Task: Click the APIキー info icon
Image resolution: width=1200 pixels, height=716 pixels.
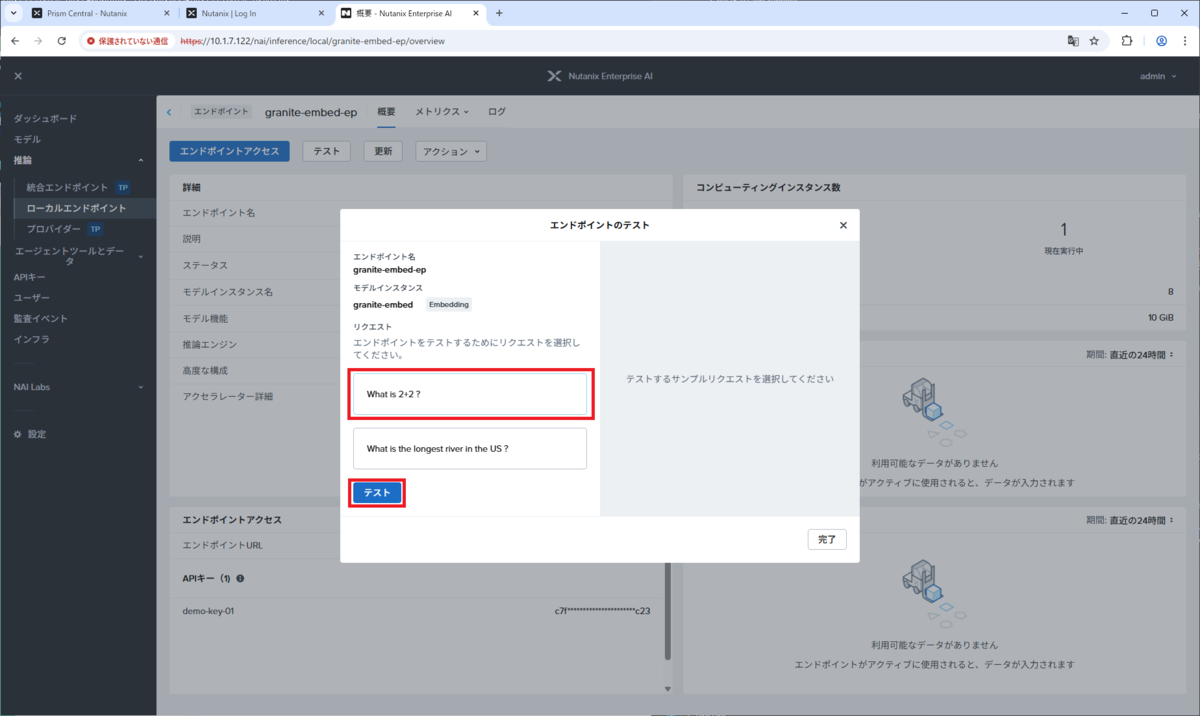Action: click(x=240, y=579)
